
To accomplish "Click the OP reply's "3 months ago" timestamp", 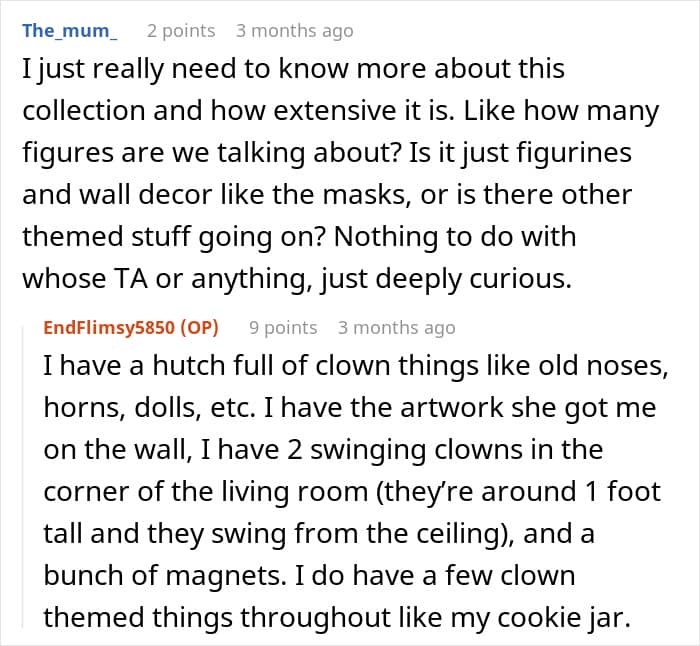I will pyautogui.click(x=396, y=328).
